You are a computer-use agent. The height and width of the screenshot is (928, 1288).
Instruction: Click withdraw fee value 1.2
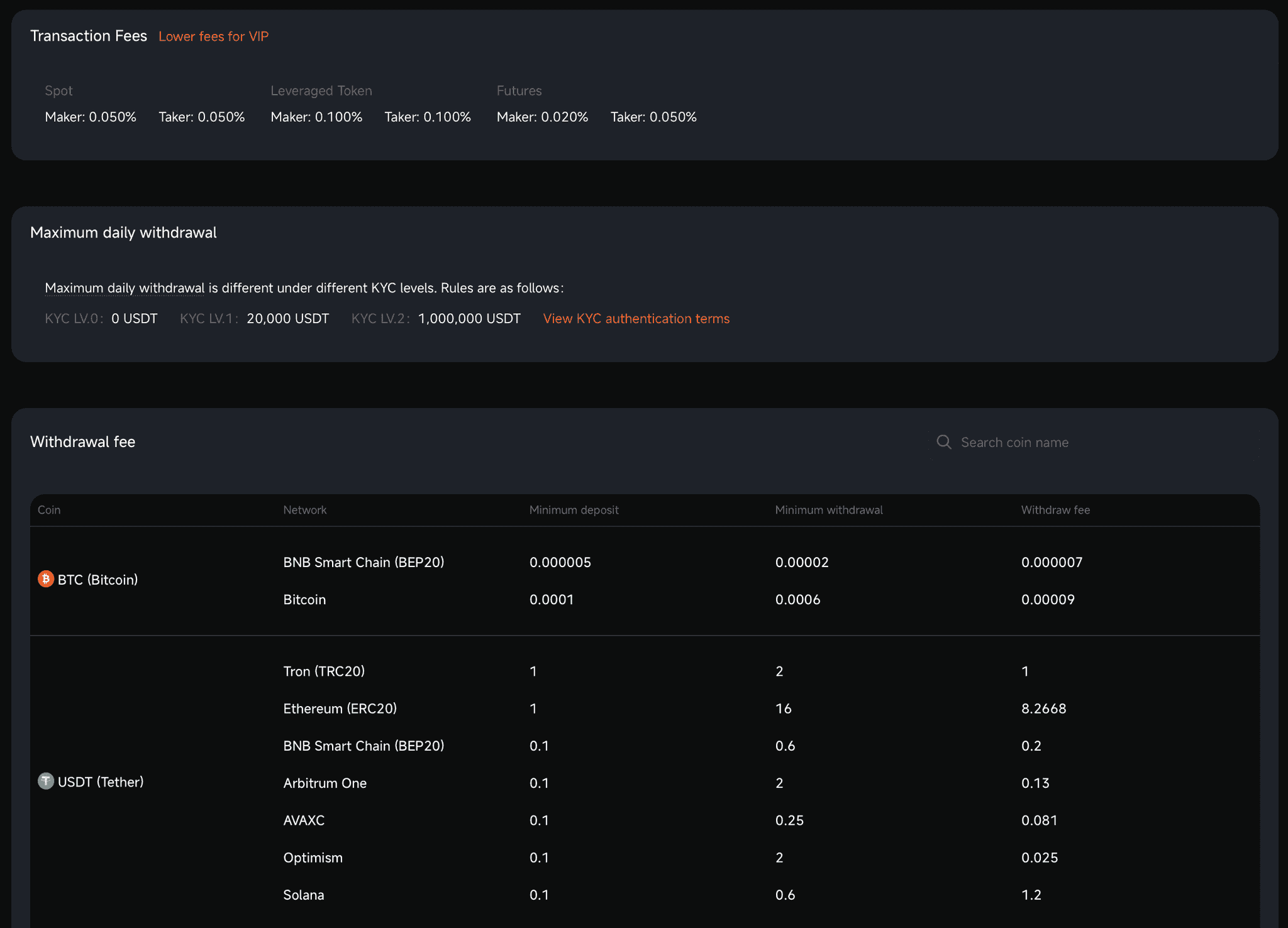pos(1031,895)
